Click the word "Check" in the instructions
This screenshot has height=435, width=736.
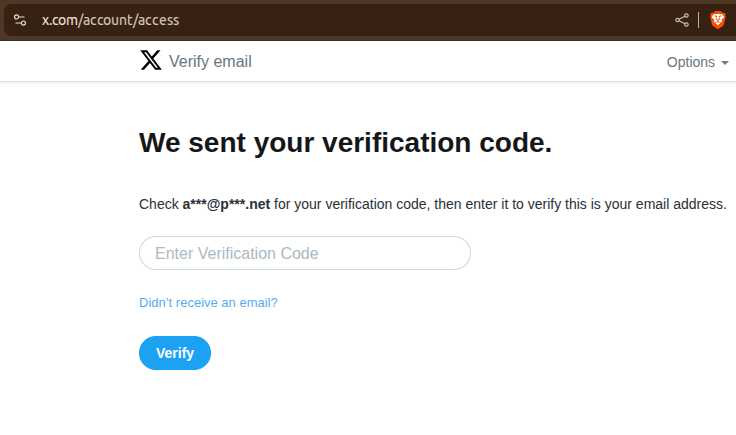pos(158,205)
